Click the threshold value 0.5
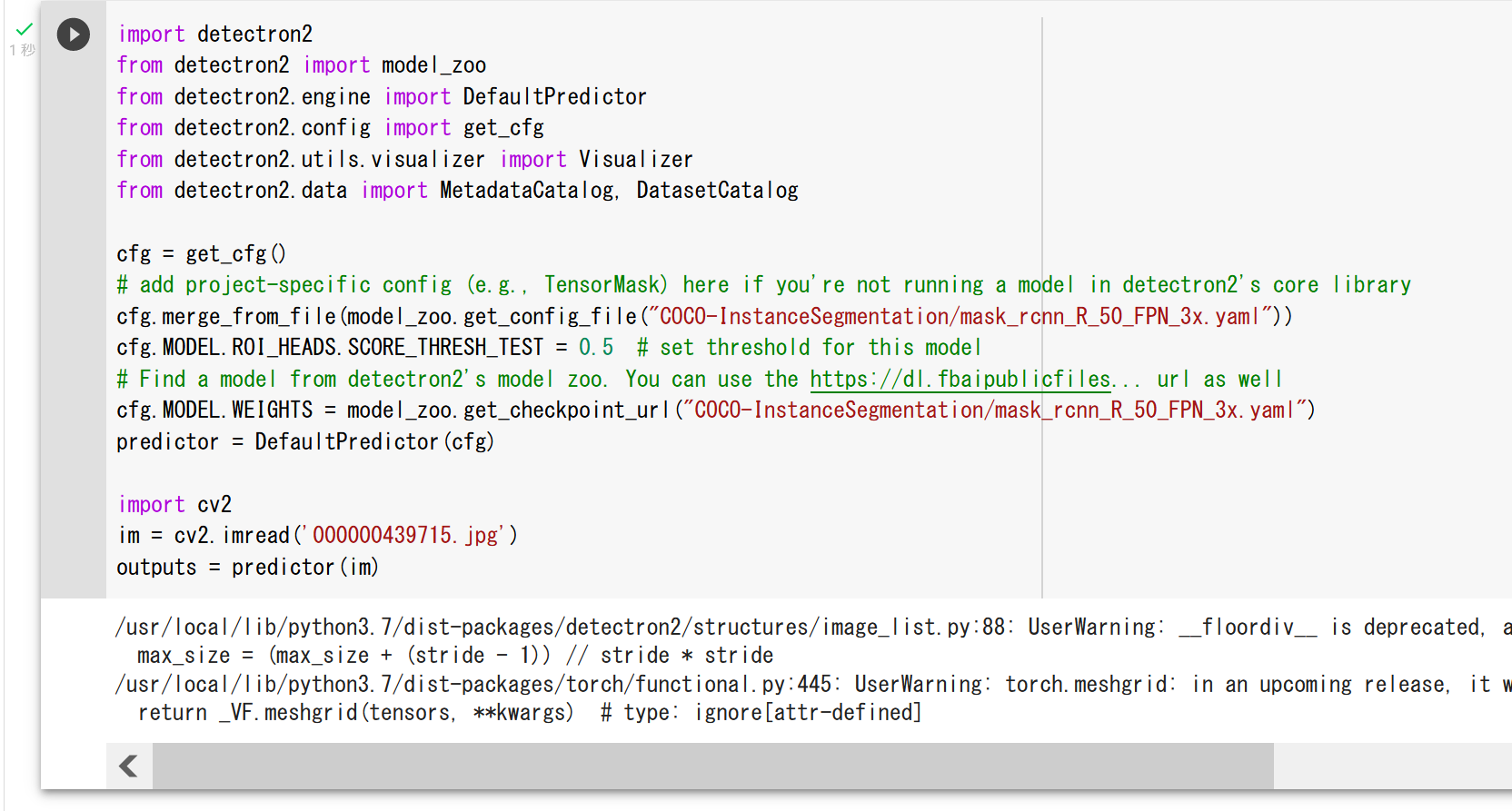The height and width of the screenshot is (811, 1512). click(x=596, y=348)
